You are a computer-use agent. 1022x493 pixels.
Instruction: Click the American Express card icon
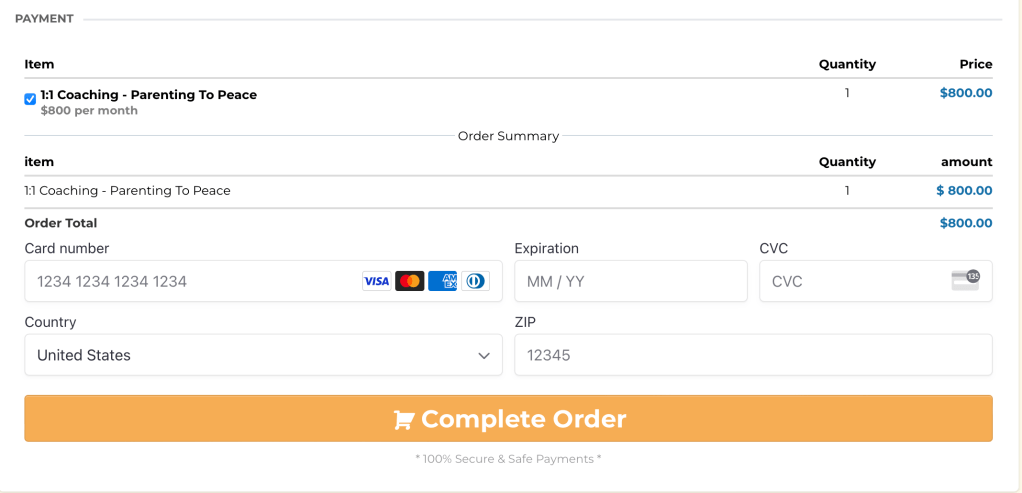pyautogui.click(x=442, y=281)
